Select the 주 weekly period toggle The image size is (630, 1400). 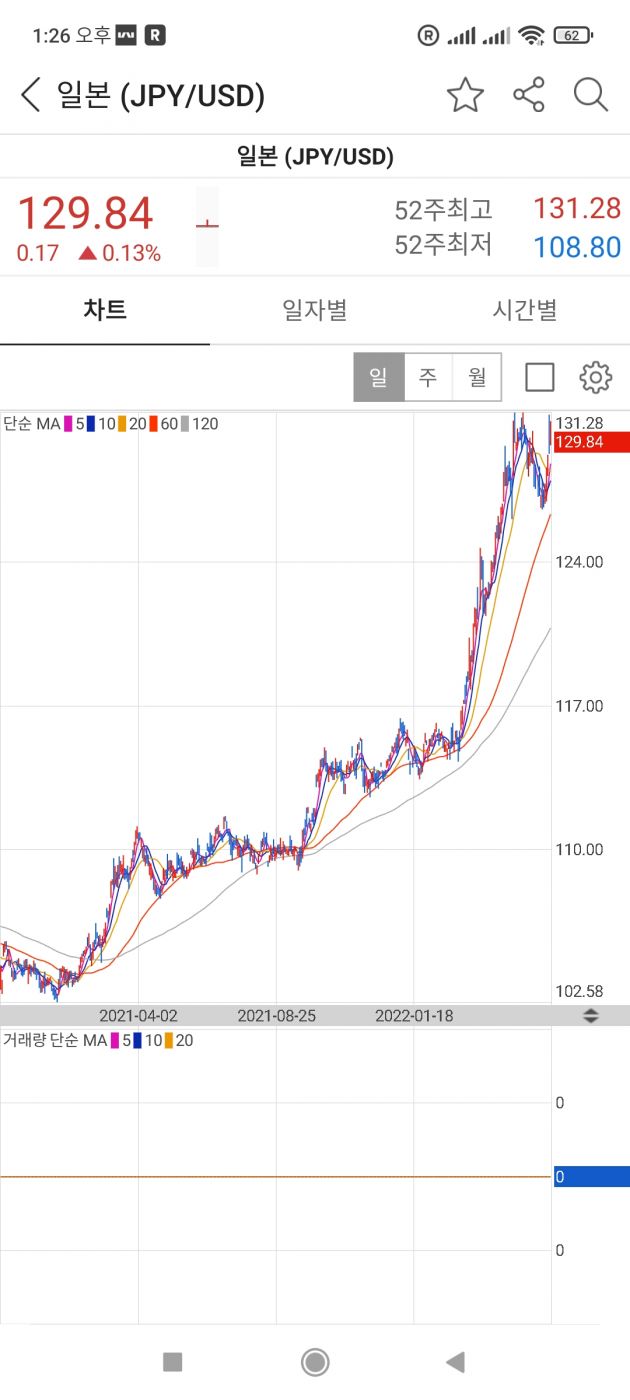(x=428, y=377)
